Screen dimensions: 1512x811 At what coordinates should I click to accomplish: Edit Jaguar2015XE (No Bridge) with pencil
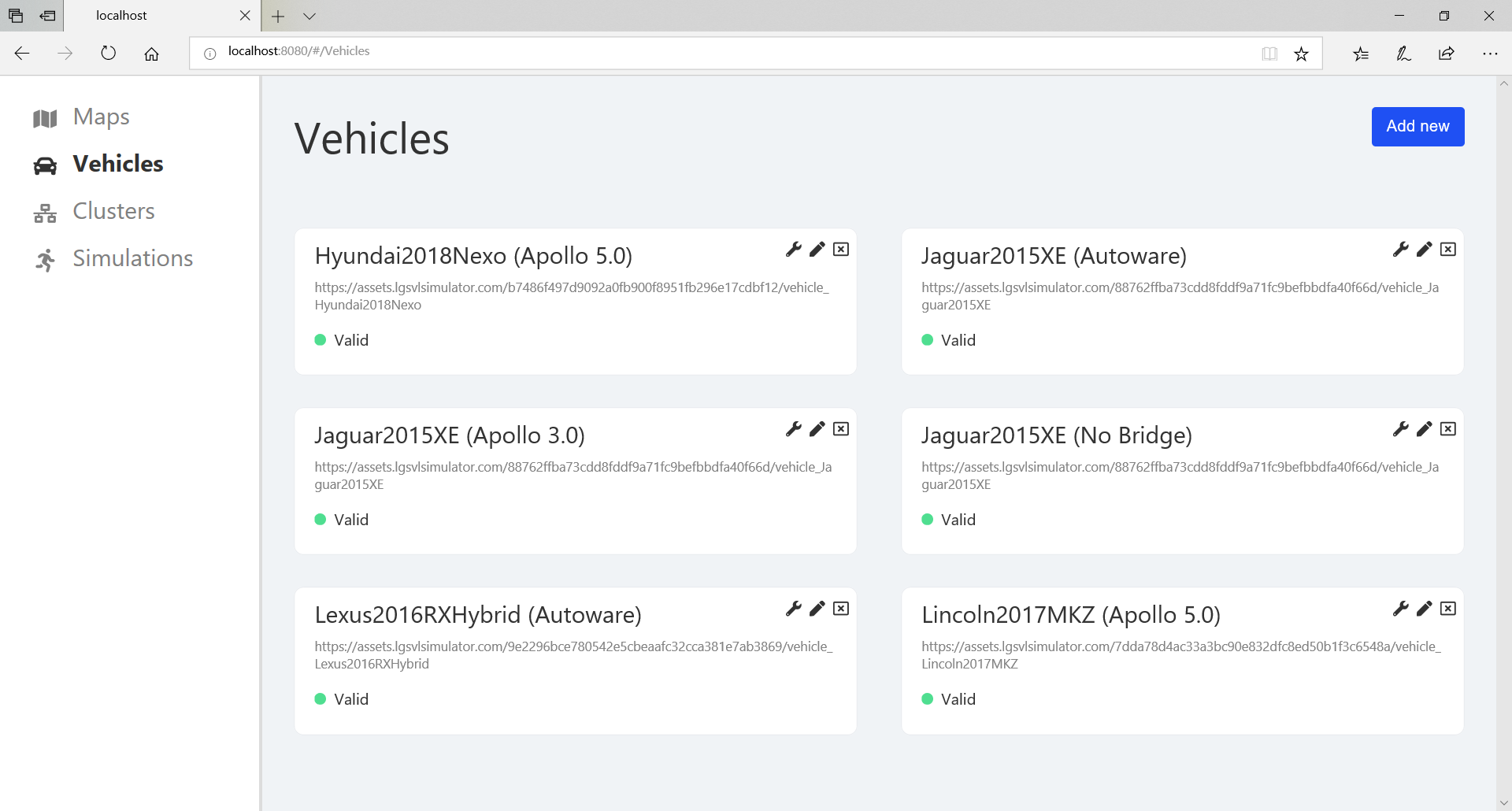[1425, 429]
